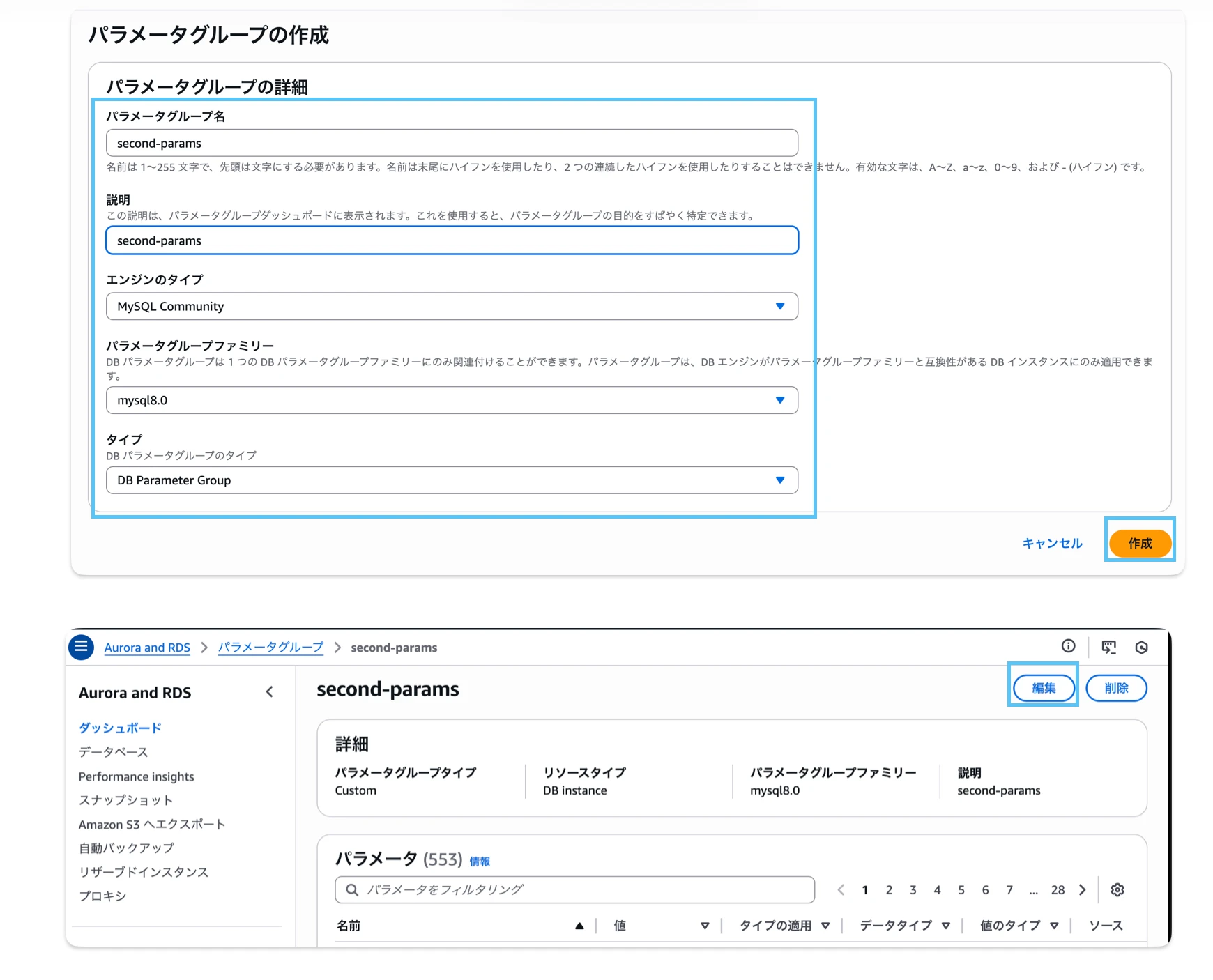This screenshot has width=1213, height=980.
Task: Select ダッシュボード in the sidebar
Action: (120, 728)
